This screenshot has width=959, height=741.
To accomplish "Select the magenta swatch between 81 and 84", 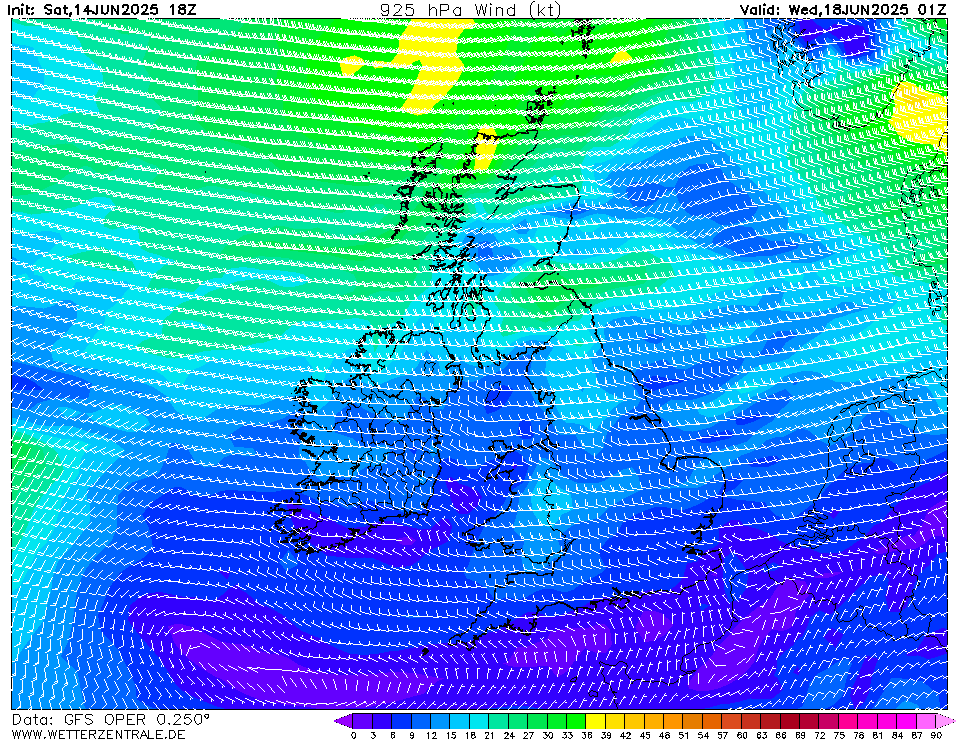I will click(887, 720).
